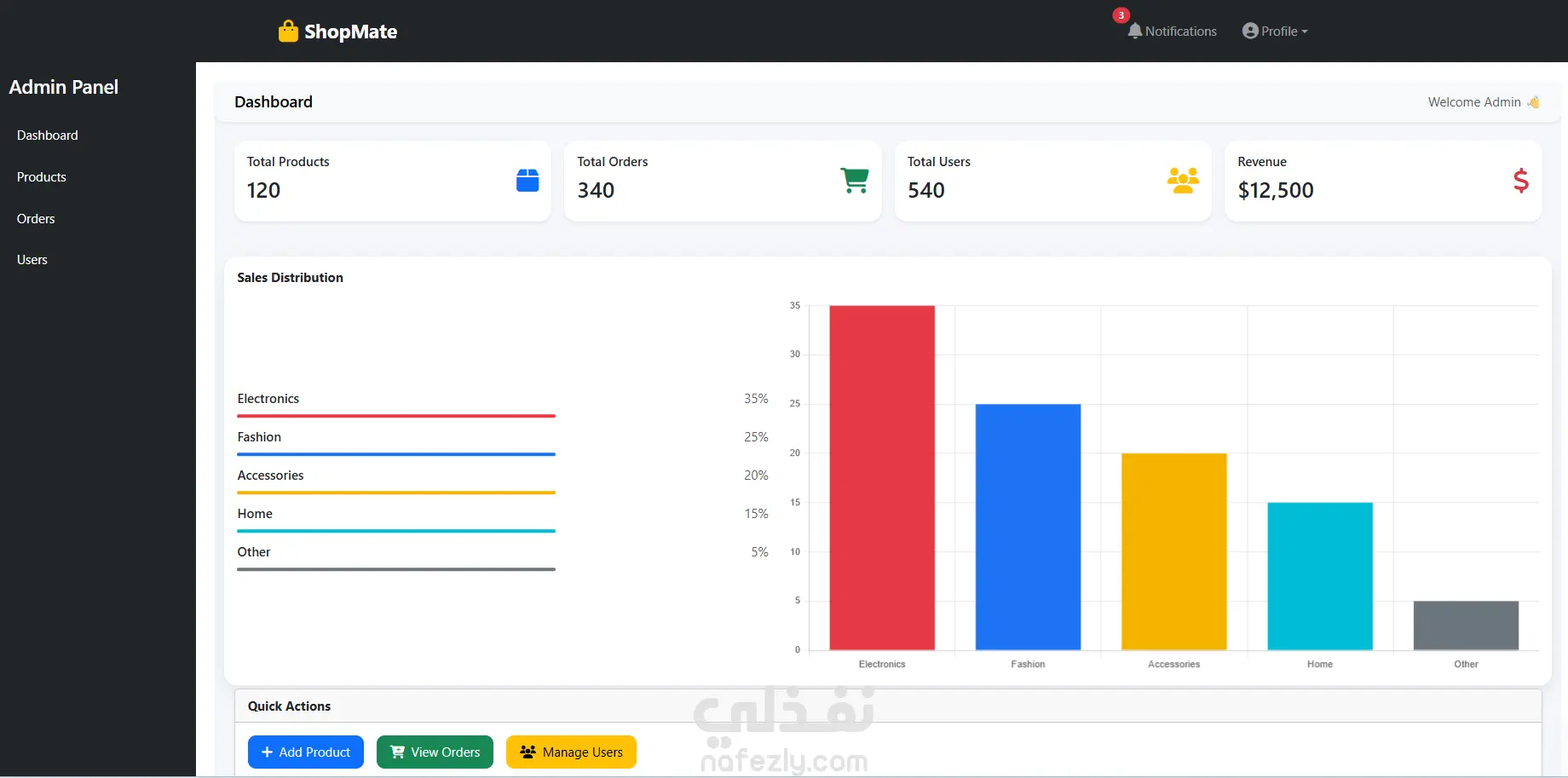Click the Total Users card label
This screenshot has height=778, width=1568.
point(939,162)
